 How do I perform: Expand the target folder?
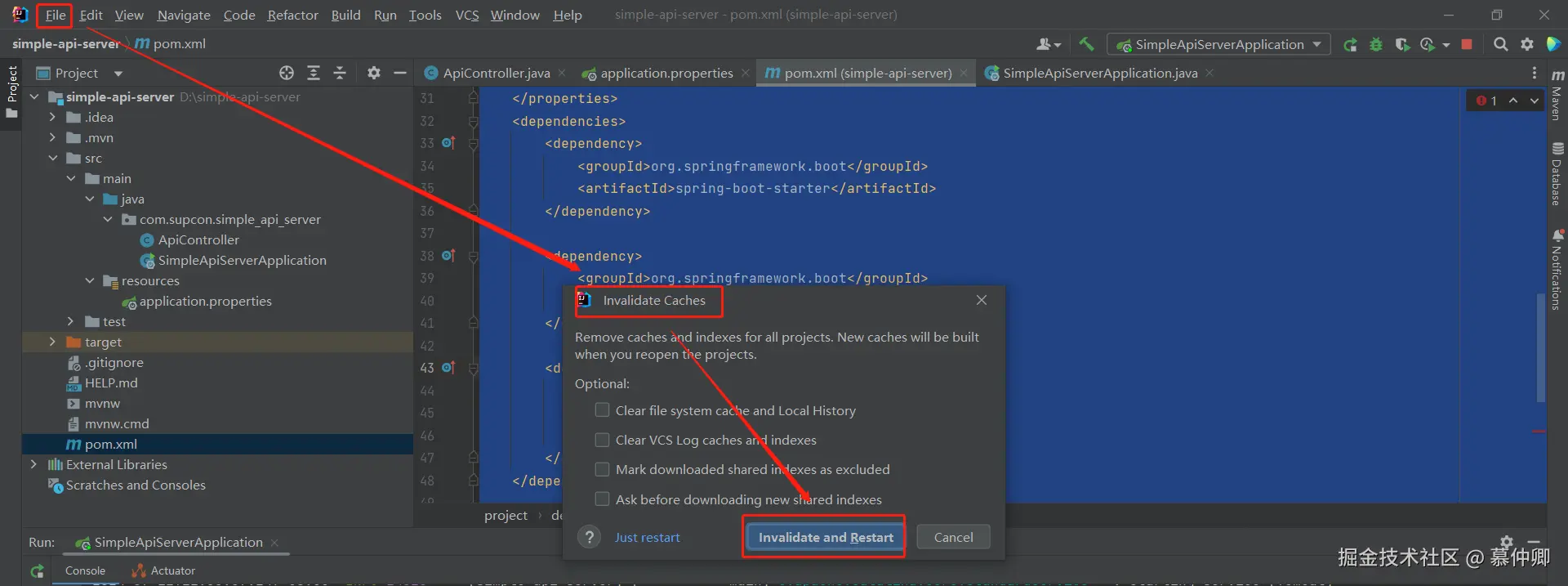[52, 342]
